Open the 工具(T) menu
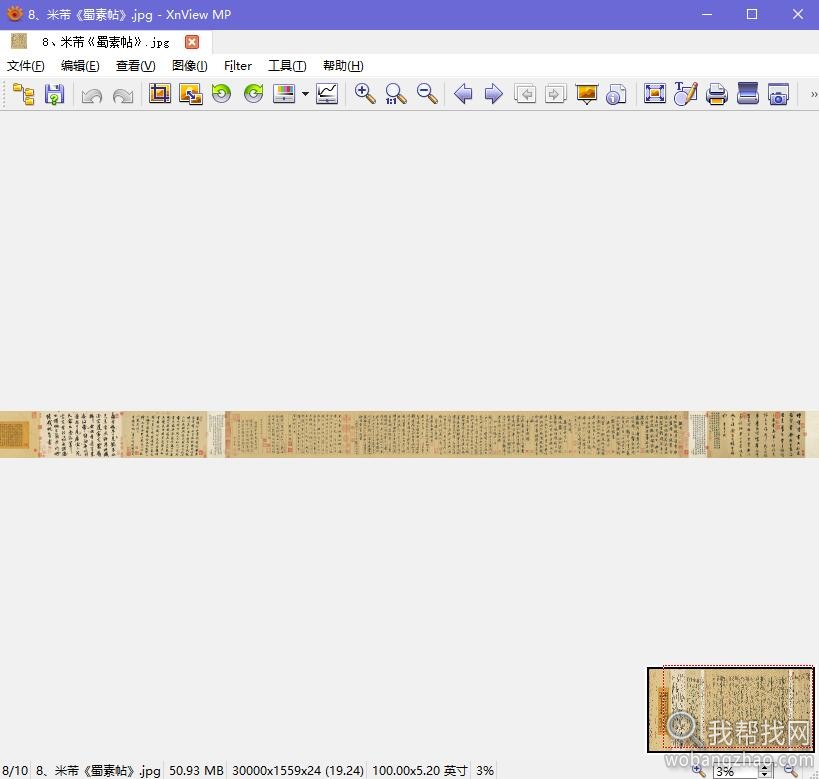 (287, 66)
